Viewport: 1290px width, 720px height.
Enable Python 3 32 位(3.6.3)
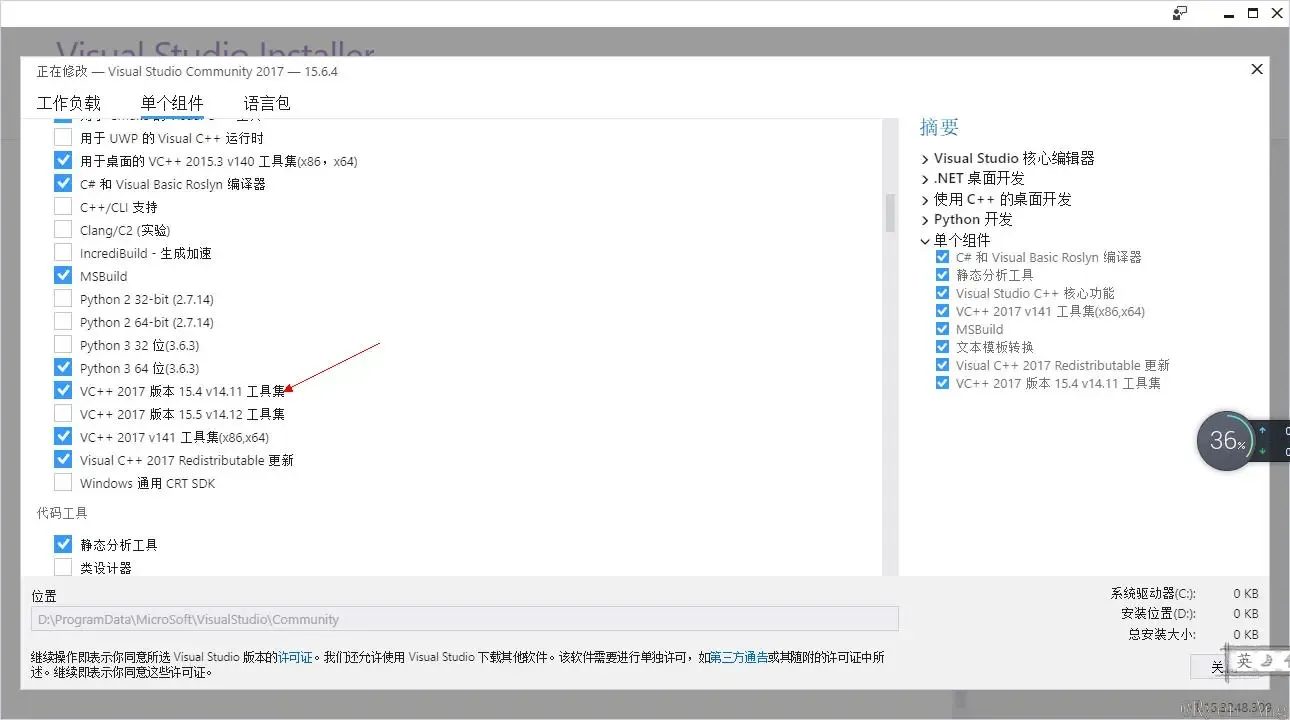coord(63,345)
